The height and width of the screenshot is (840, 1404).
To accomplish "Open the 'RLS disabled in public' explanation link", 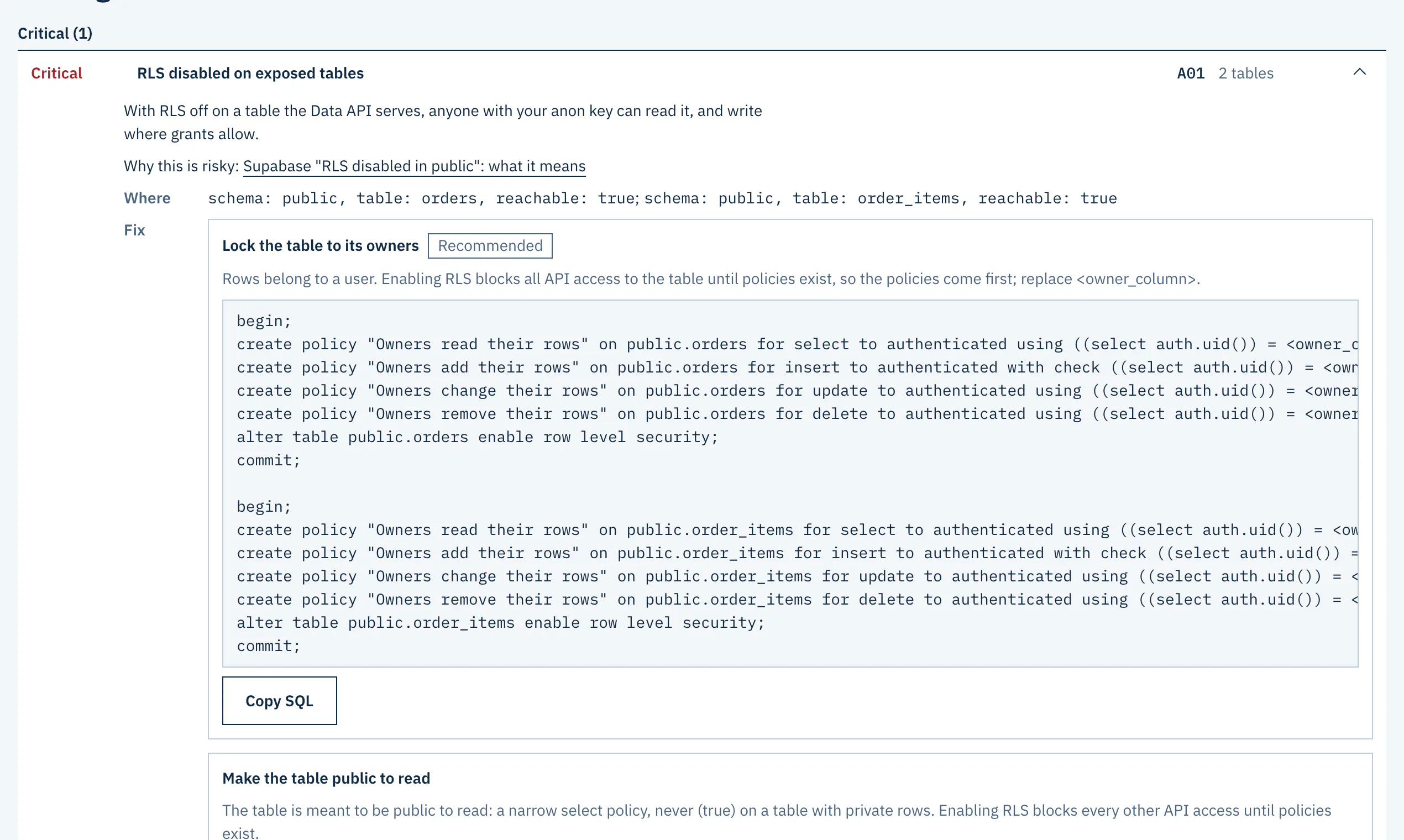I will pos(414,166).
